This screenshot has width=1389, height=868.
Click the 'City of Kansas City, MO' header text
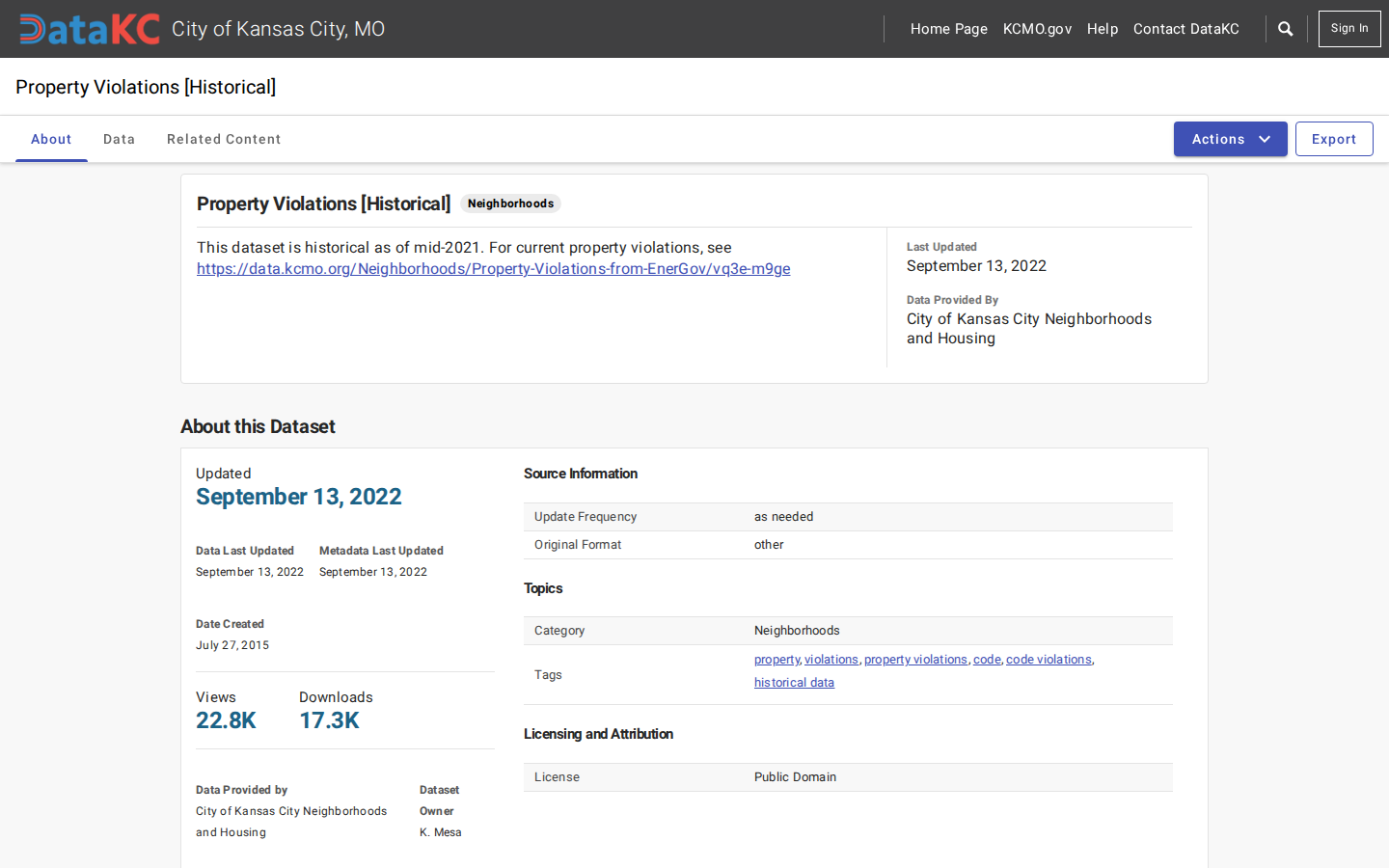coord(278,29)
